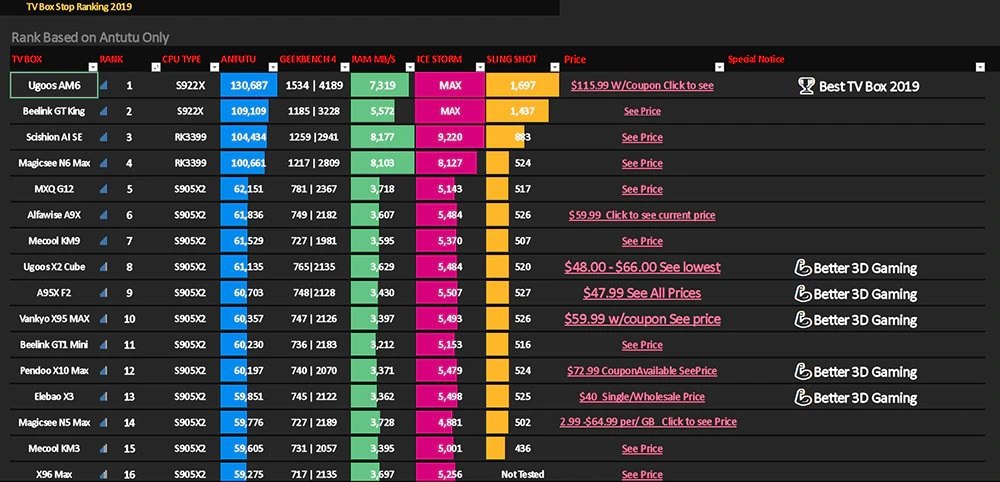Select the Best TV Box 2019 notice text
Screen dimensions: 1000x482
[x=869, y=87]
